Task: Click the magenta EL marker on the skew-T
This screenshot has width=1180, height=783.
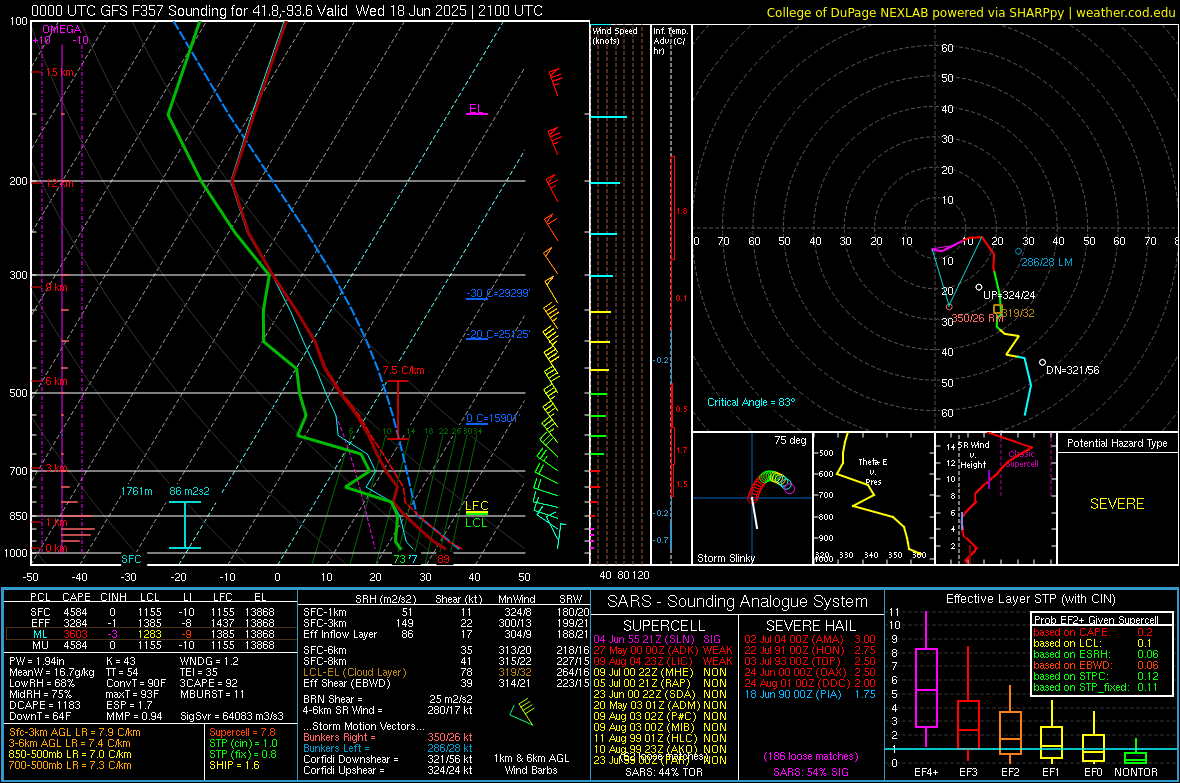Action: click(x=476, y=109)
